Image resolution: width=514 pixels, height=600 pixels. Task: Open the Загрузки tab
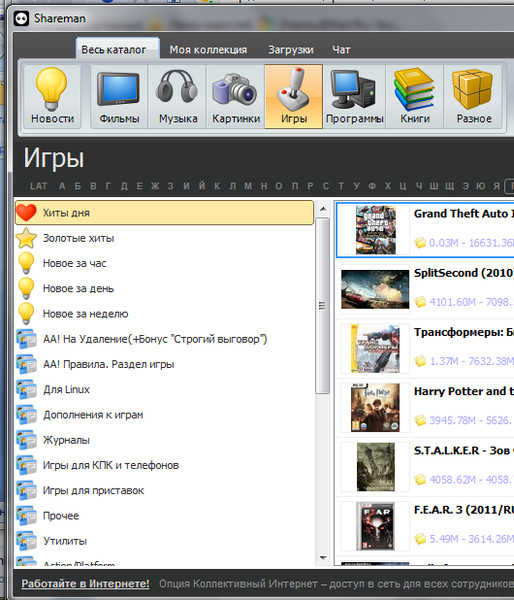(290, 50)
